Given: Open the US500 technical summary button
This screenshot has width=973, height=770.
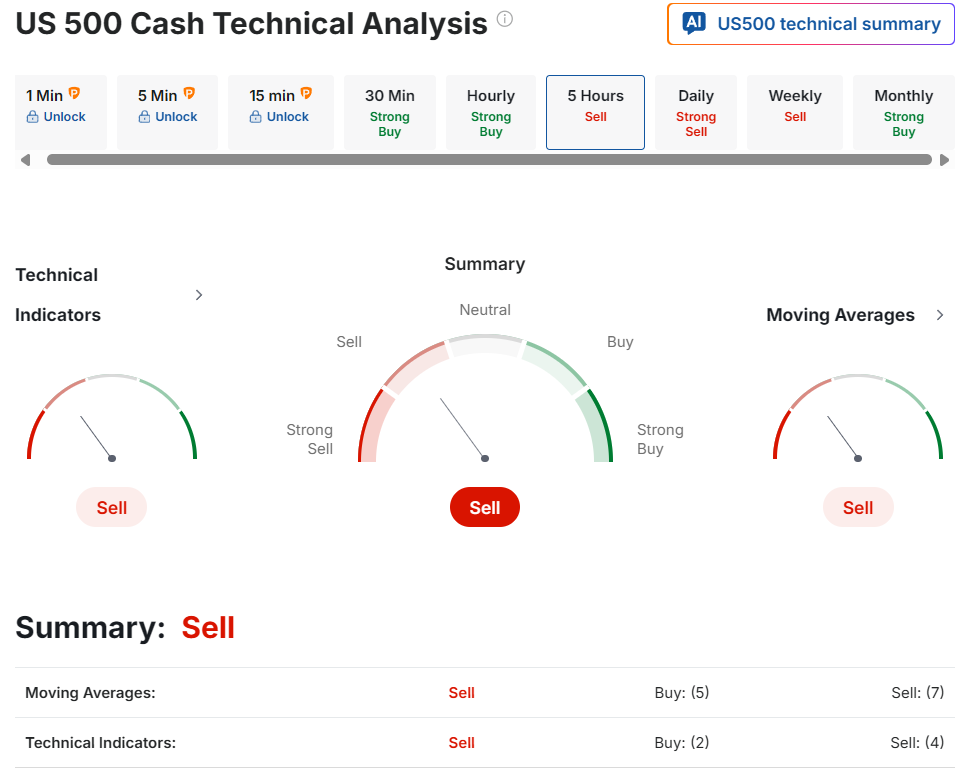Looking at the screenshot, I should point(811,24).
